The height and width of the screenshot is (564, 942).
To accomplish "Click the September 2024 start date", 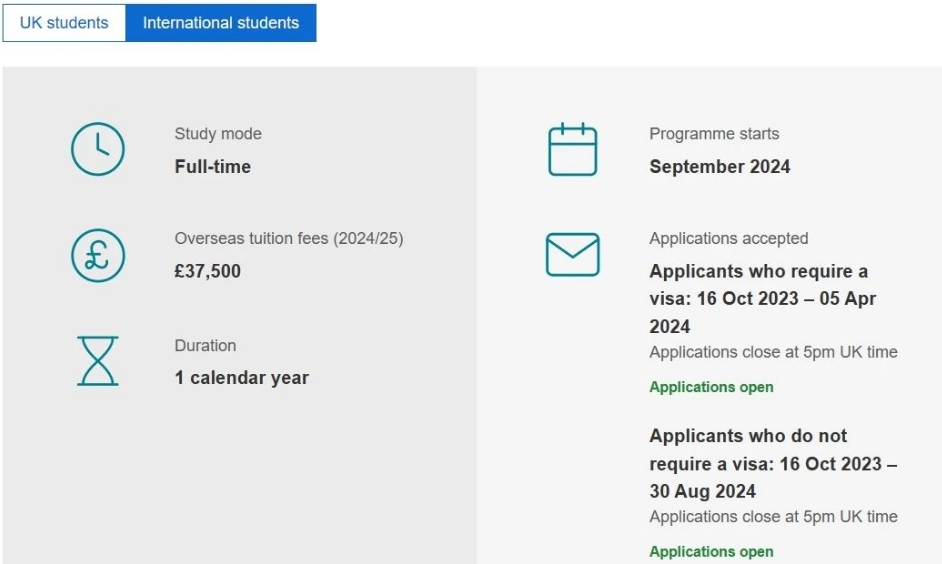I will 720,166.
